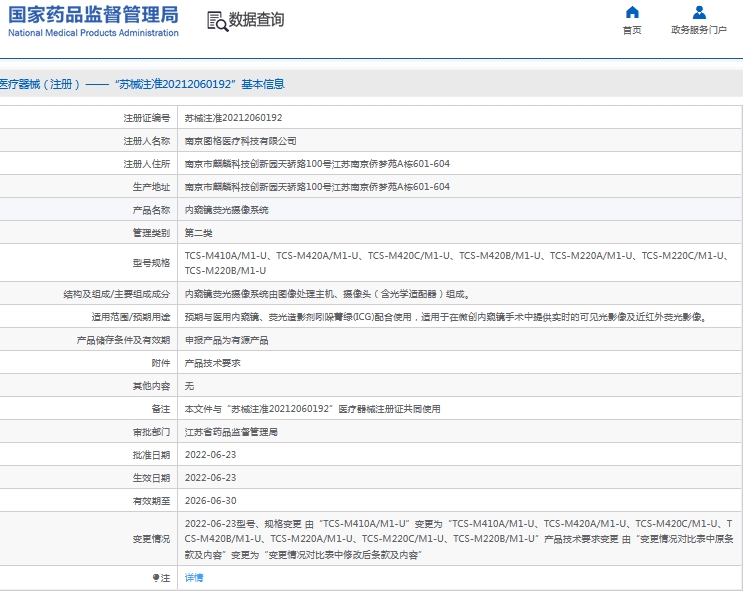The image size is (743, 598).
Task: Click model spec TCS-M220B/M1-U on second line
Action: (x=225, y=271)
